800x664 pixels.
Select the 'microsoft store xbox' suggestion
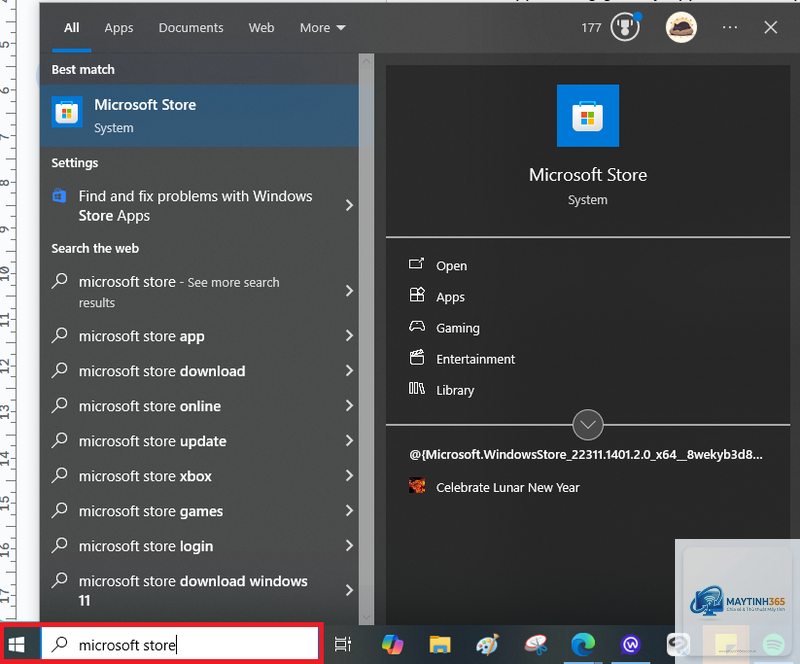145,476
